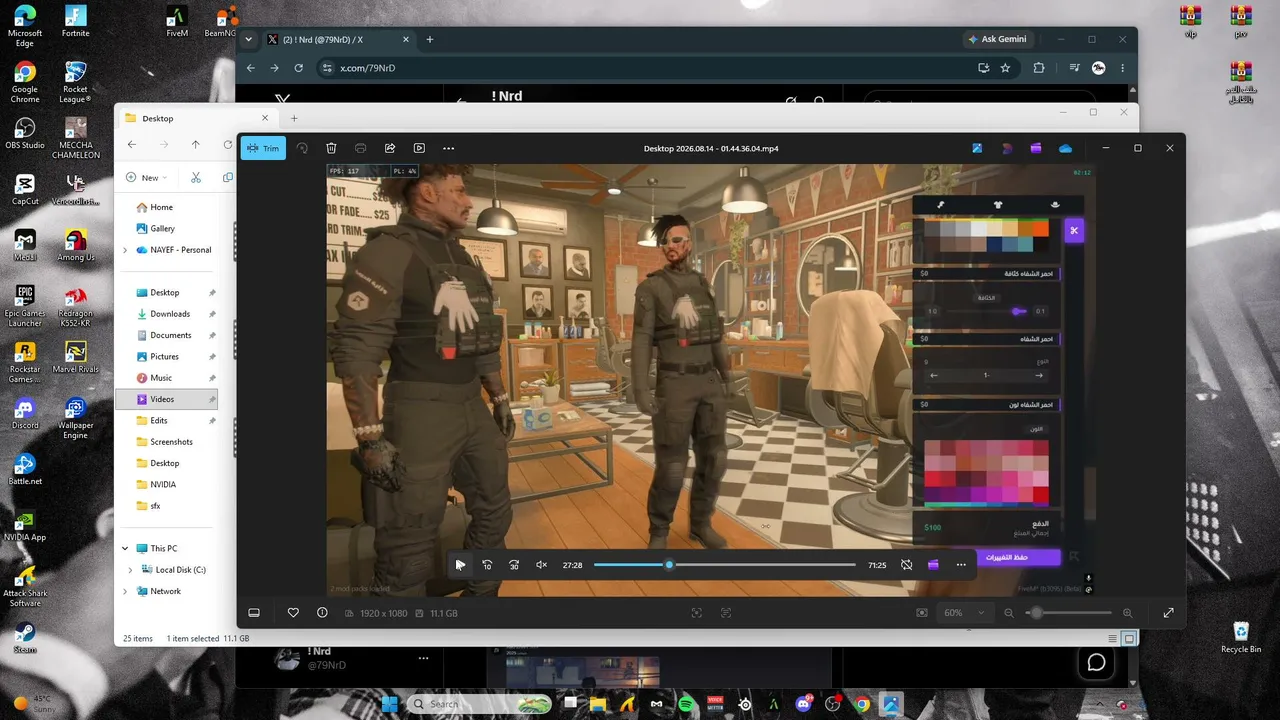Open the See more dots in Photos toolbar
Image resolution: width=1280 pixels, height=720 pixels.
click(x=449, y=148)
